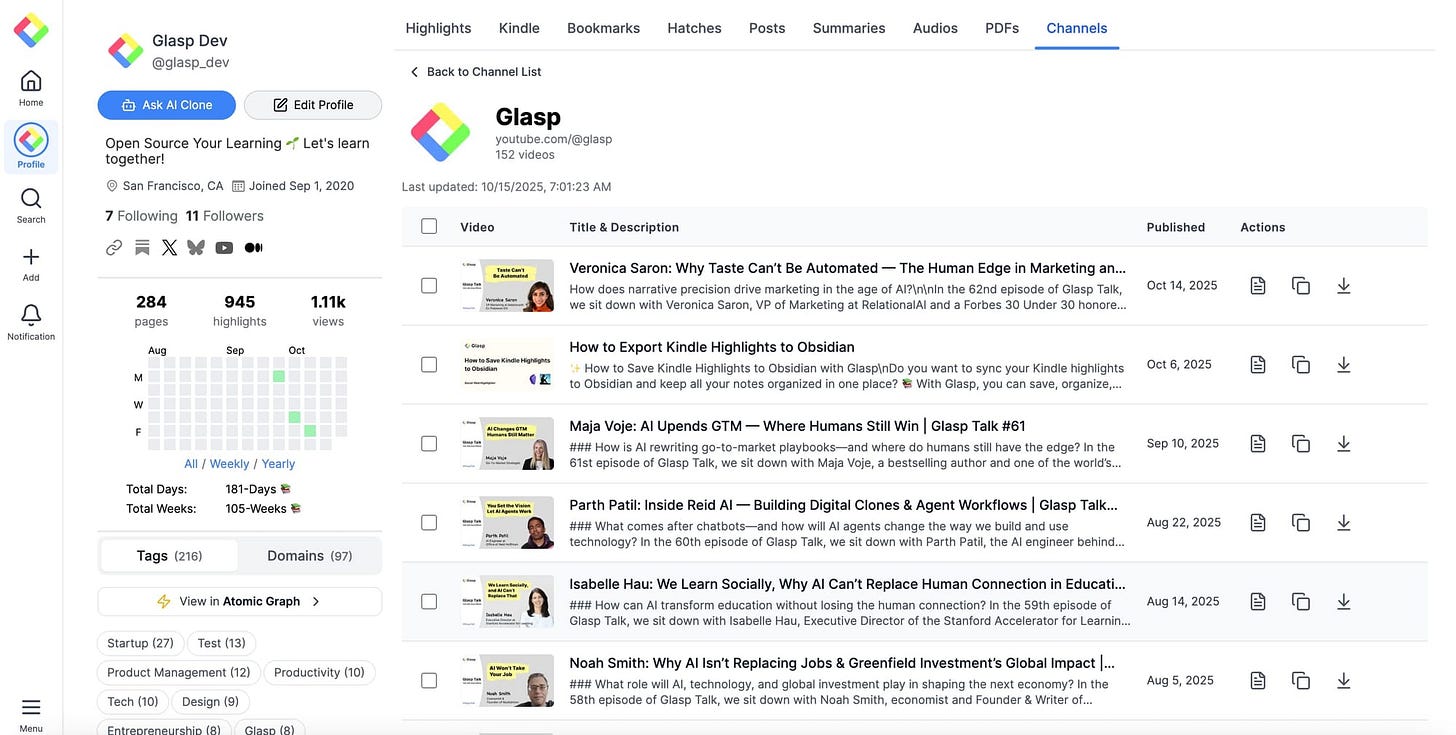Copy the Isabelle Hau video row
This screenshot has height=735, width=1456.
(x=1301, y=601)
